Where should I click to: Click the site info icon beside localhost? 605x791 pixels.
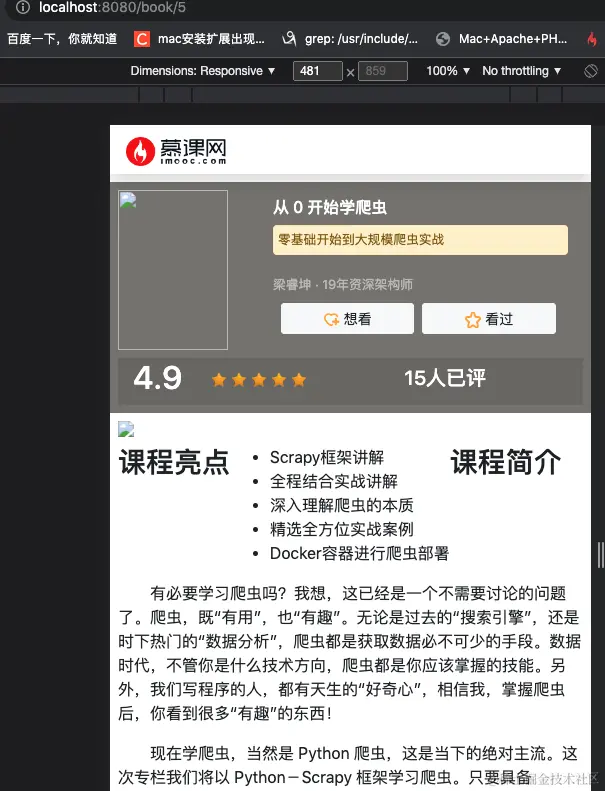(23, 7)
